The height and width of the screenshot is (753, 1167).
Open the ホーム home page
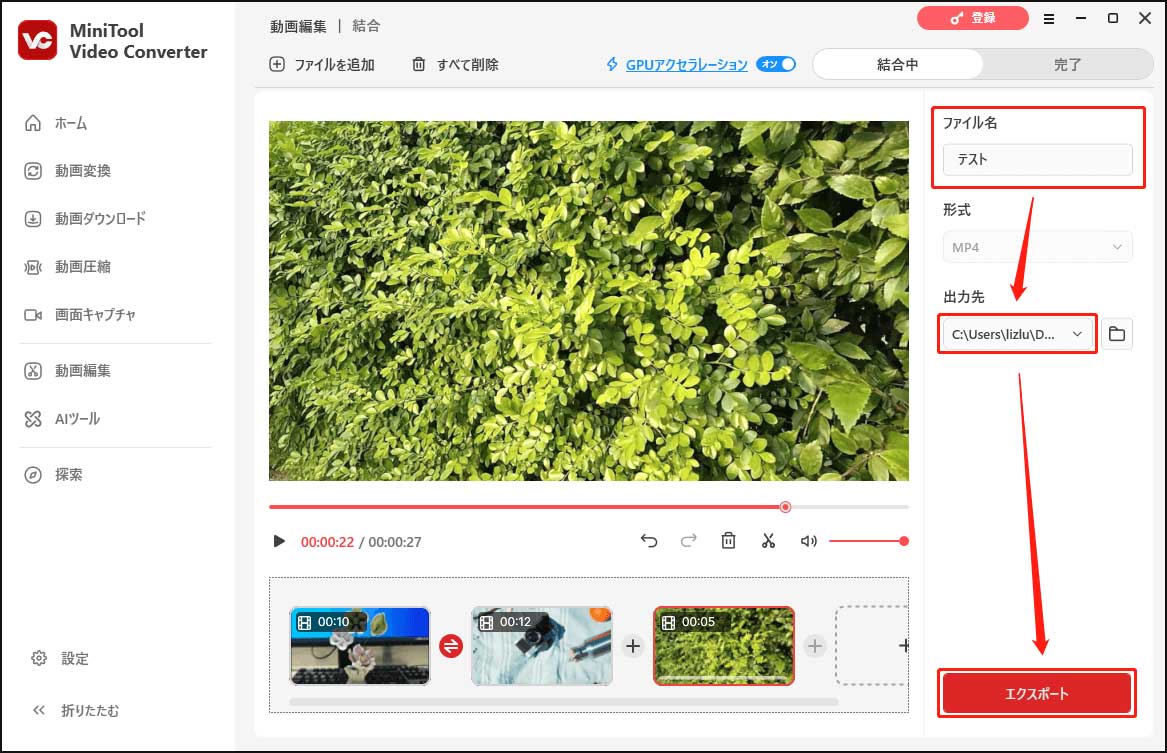[x=57, y=124]
